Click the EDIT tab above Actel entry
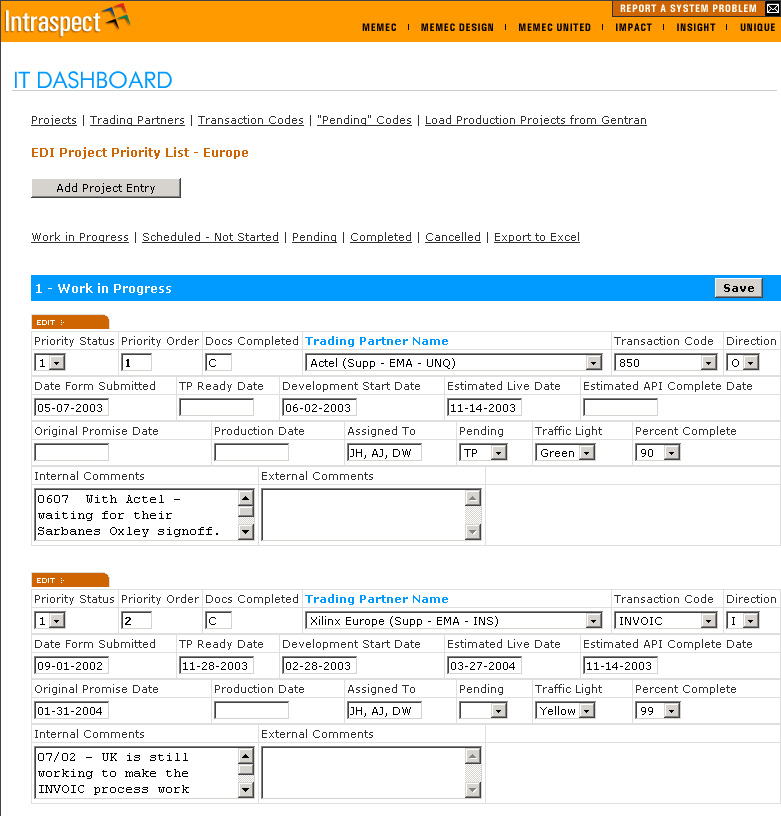 (x=70, y=322)
